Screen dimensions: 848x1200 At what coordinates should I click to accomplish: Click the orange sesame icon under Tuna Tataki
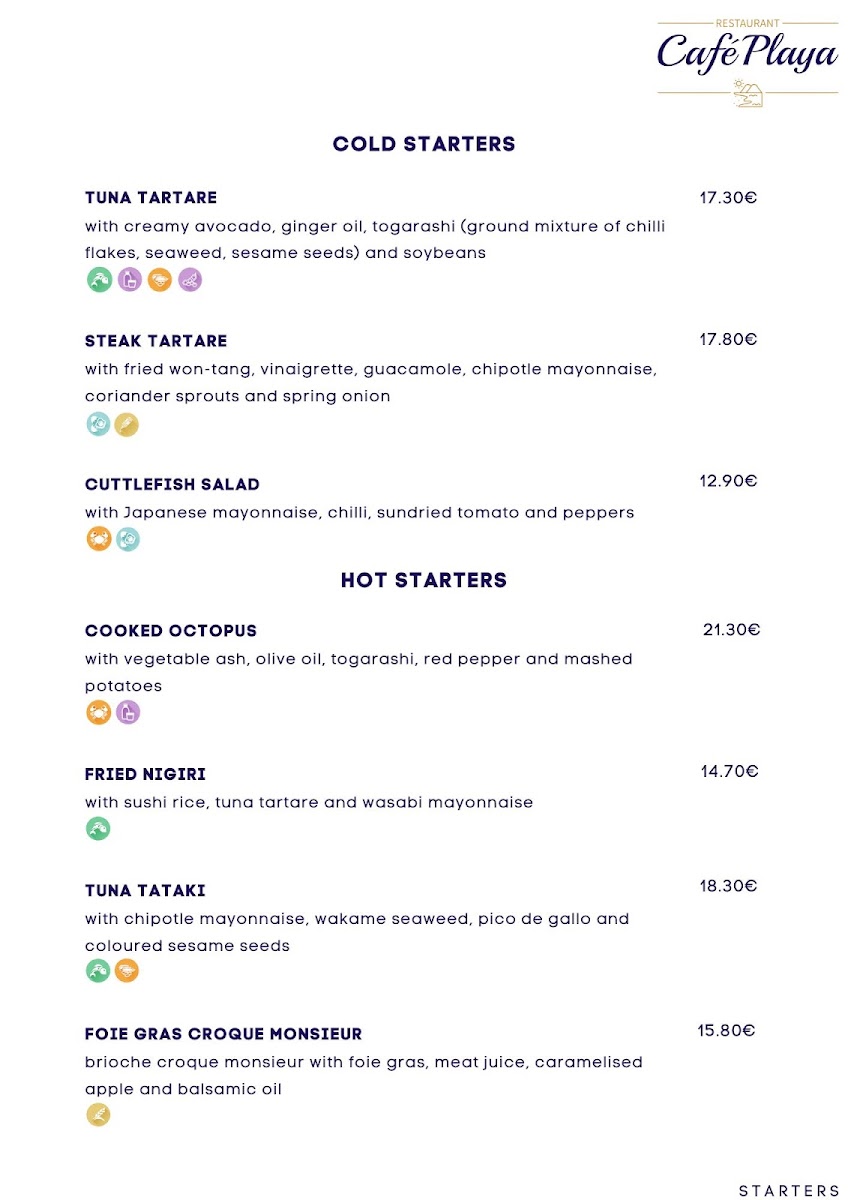(127, 970)
